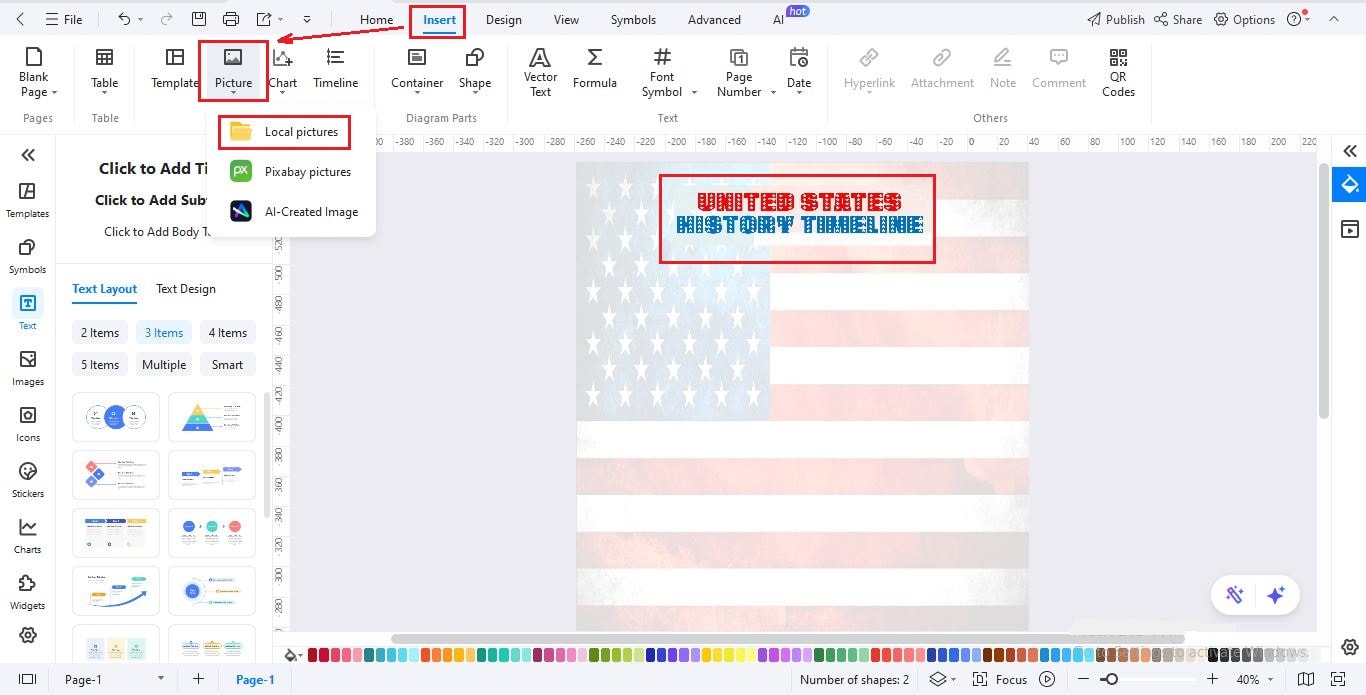Image resolution: width=1366 pixels, height=695 pixels.
Task: Pick the first red color swatch
Action: pos(313,655)
